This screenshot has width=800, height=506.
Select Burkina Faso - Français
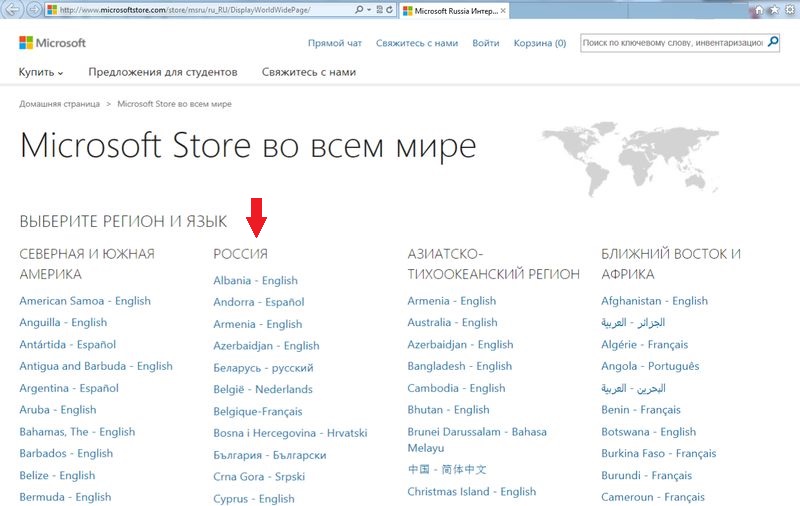[659, 453]
